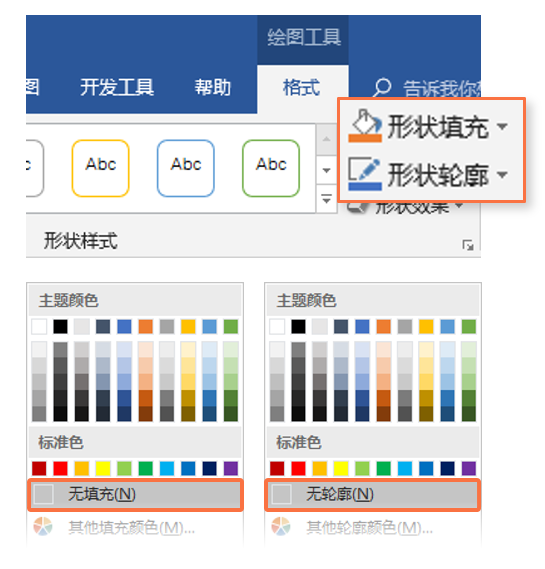The height and width of the screenshot is (569, 545).
Task: Pick white theme color in the fill palette
Action: (x=39, y=327)
